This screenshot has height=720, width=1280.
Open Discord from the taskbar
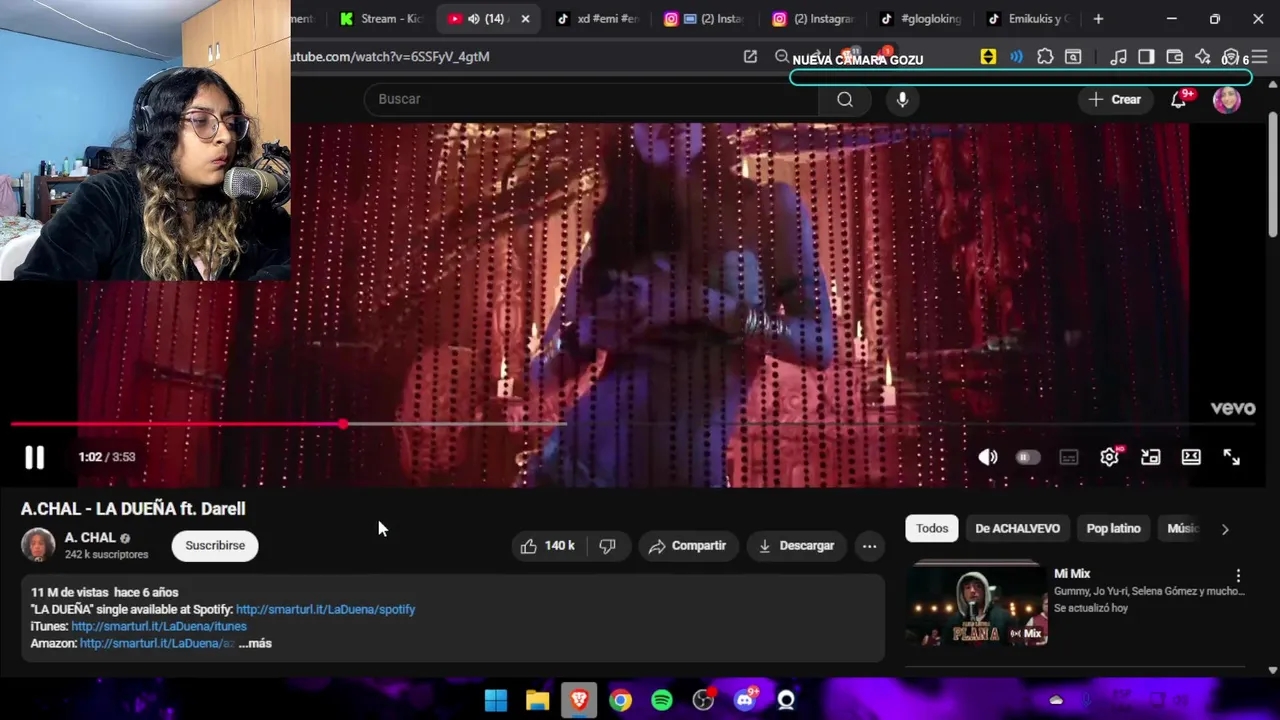[x=745, y=700]
